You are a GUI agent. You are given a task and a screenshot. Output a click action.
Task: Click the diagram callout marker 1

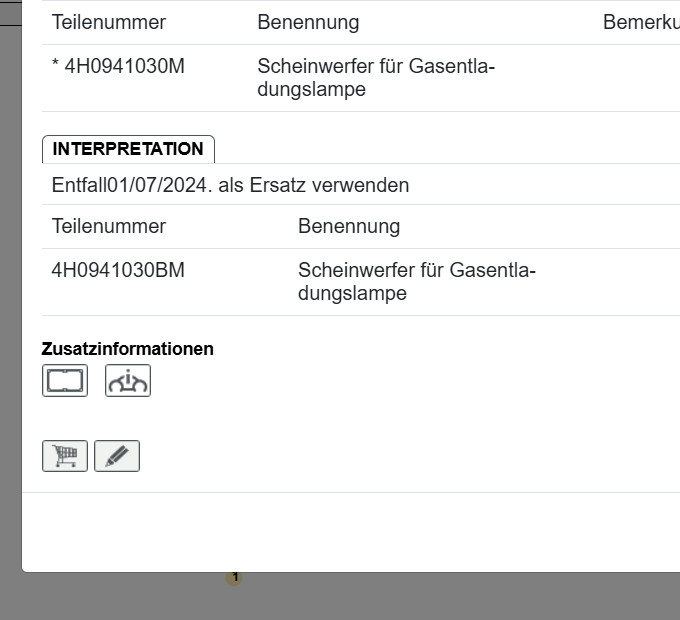click(x=235, y=577)
